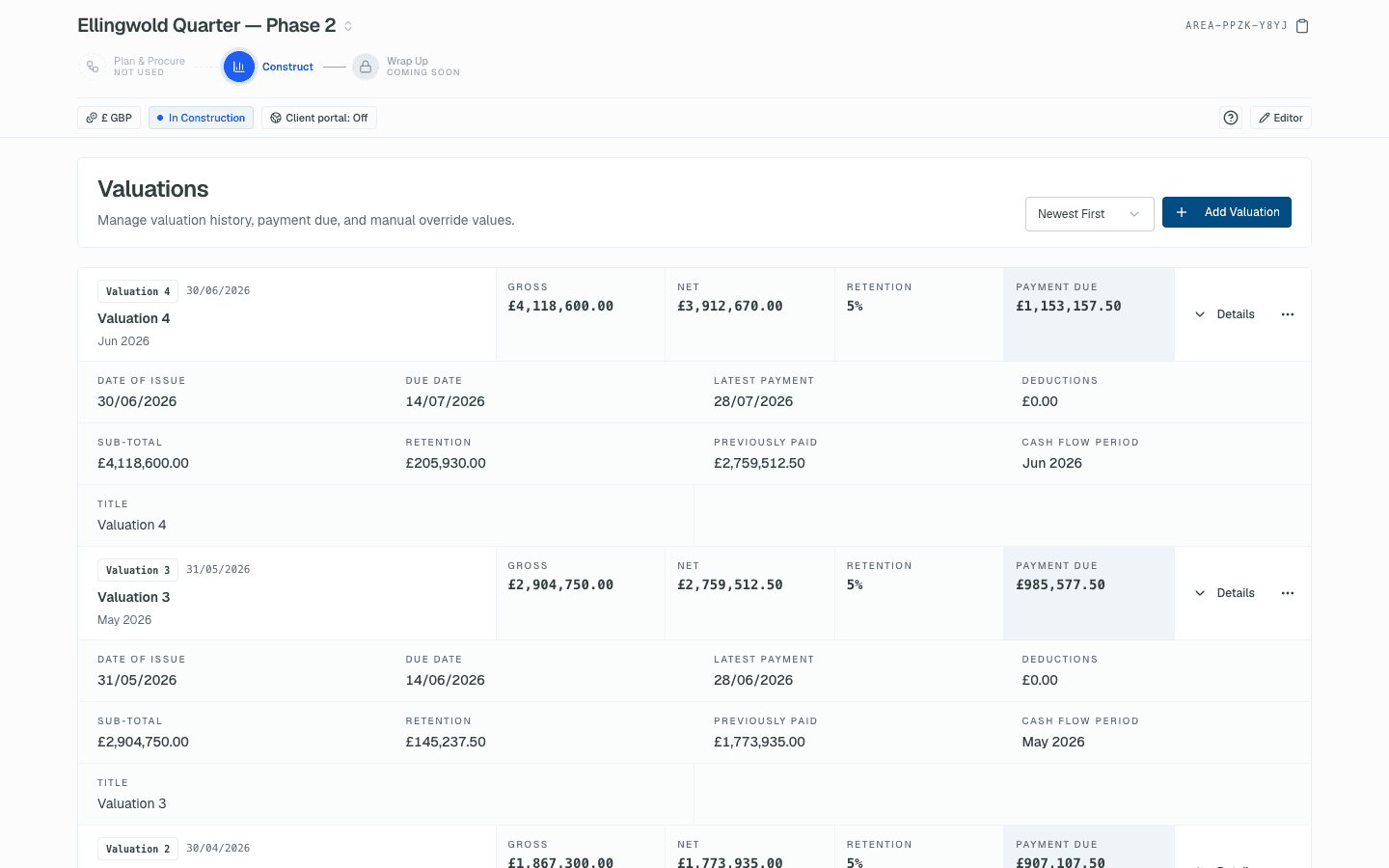Click the Valuation 4 tag badge

point(138,291)
